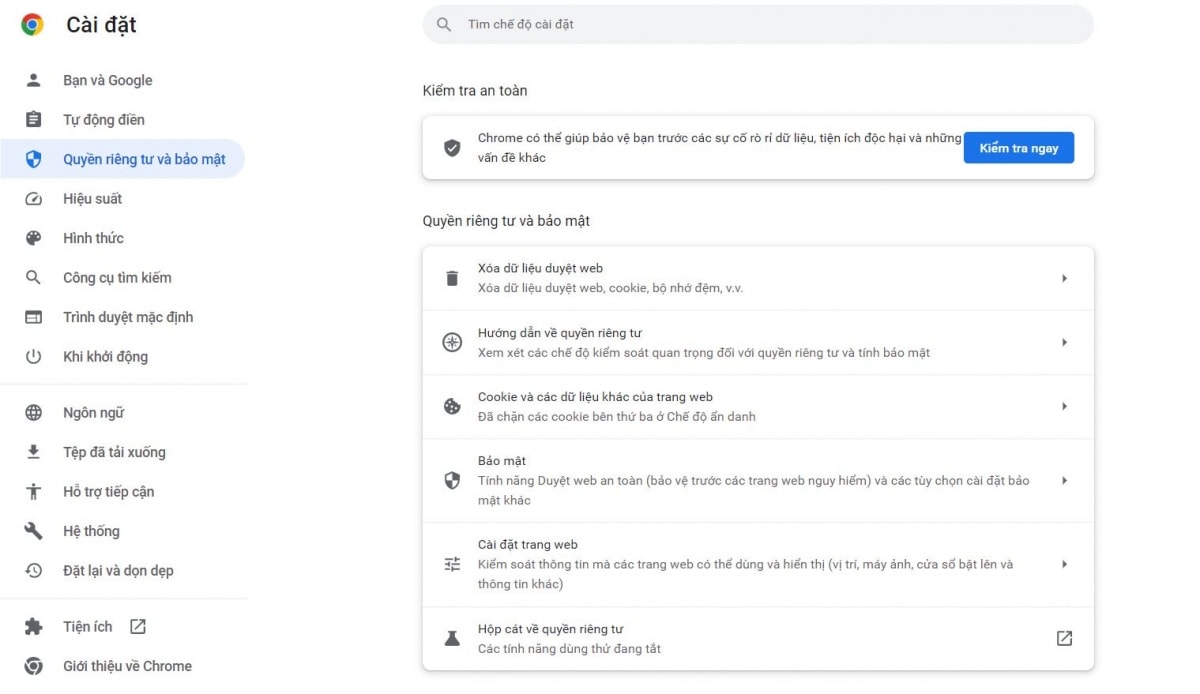Screen dimensions: 1200x694
Task: Expand arrow for Xóa dữ liệu duyệt web
Action: pos(1064,278)
